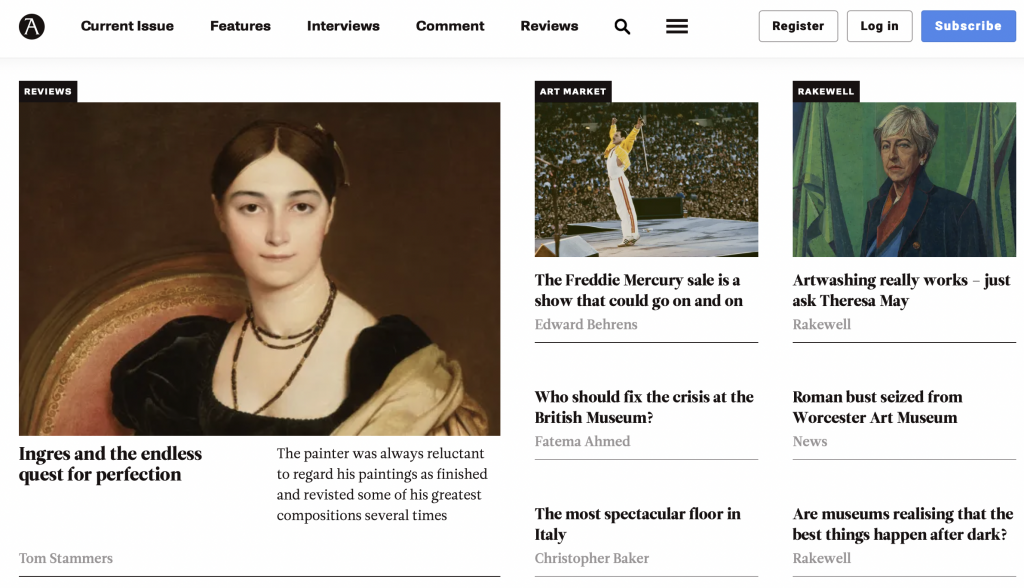Open 'The Freddie Mercury sale' article headline
This screenshot has width=1024, height=588.
[x=639, y=290]
